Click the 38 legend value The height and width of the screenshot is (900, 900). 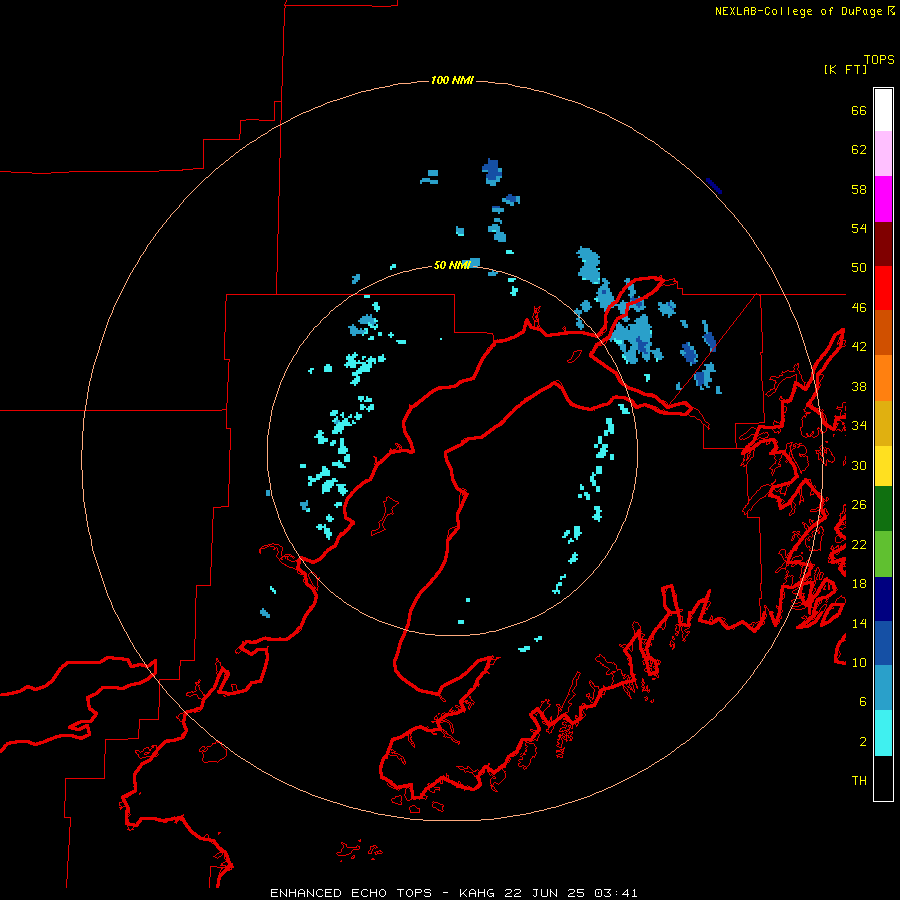pos(859,386)
